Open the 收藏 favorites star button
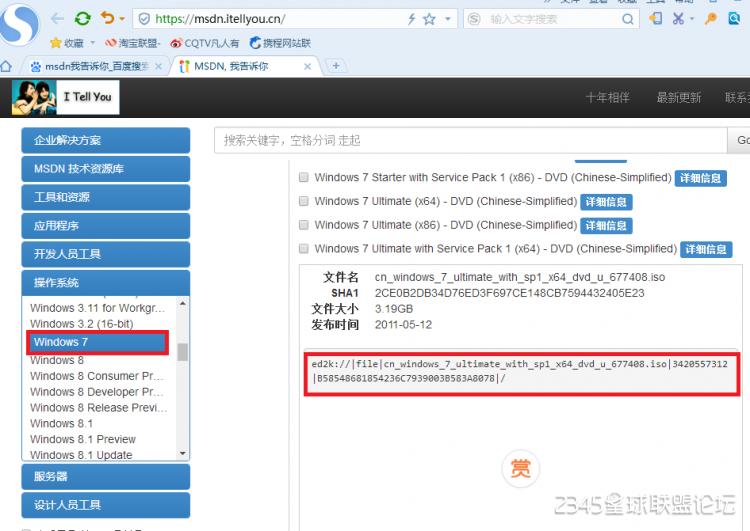 67,43
